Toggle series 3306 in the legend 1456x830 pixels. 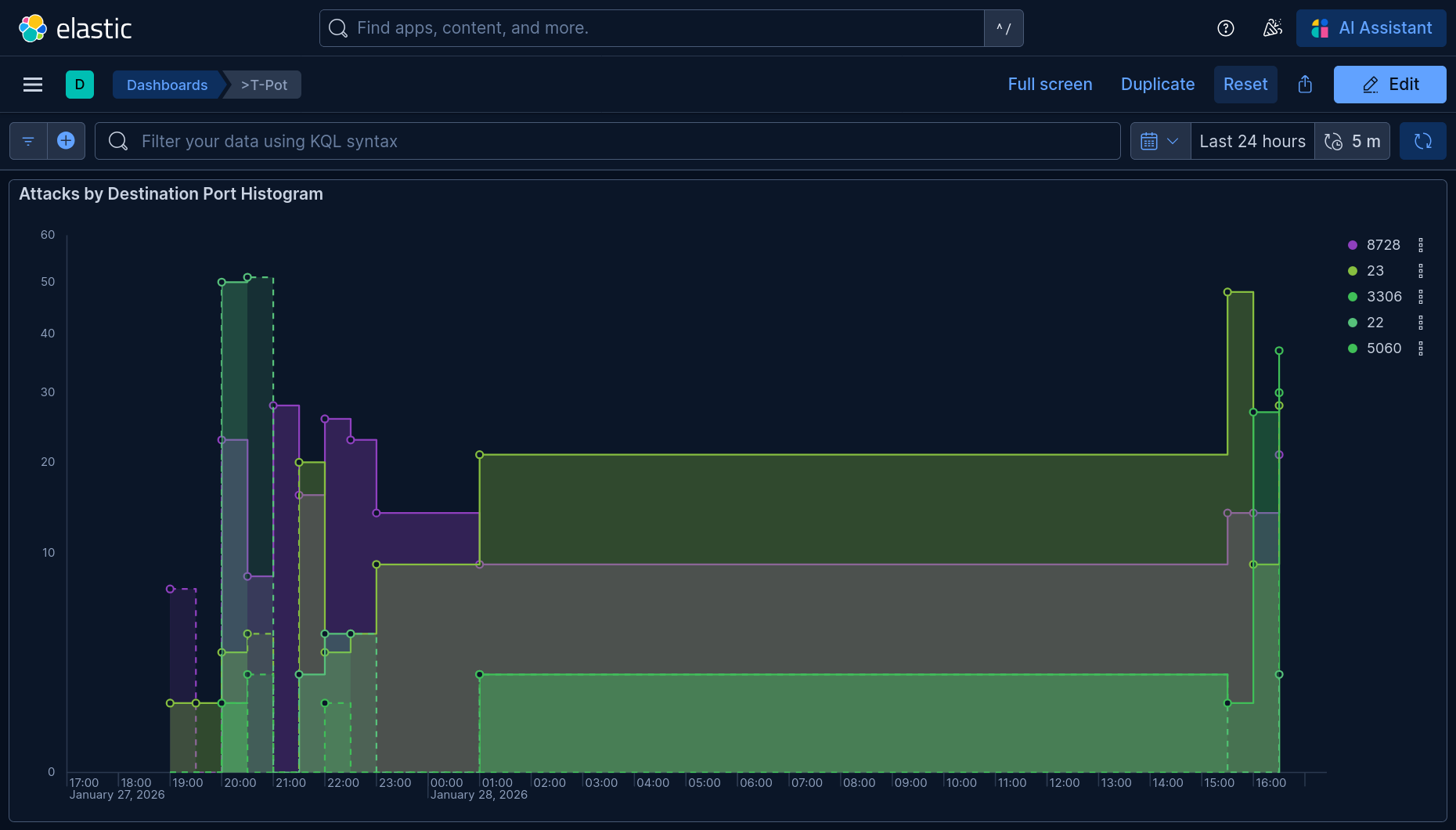click(1384, 297)
